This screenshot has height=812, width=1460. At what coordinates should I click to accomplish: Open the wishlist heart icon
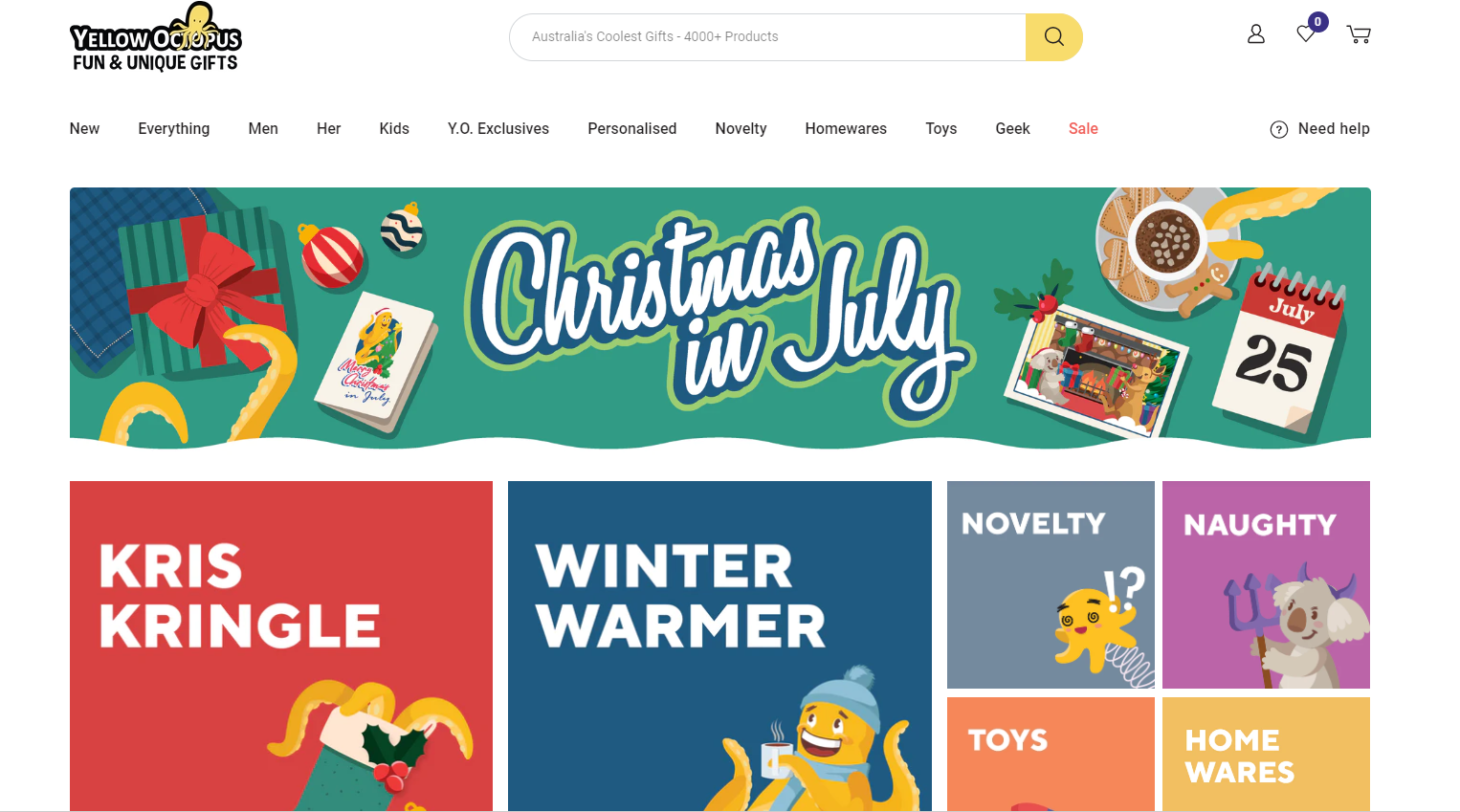[1306, 34]
